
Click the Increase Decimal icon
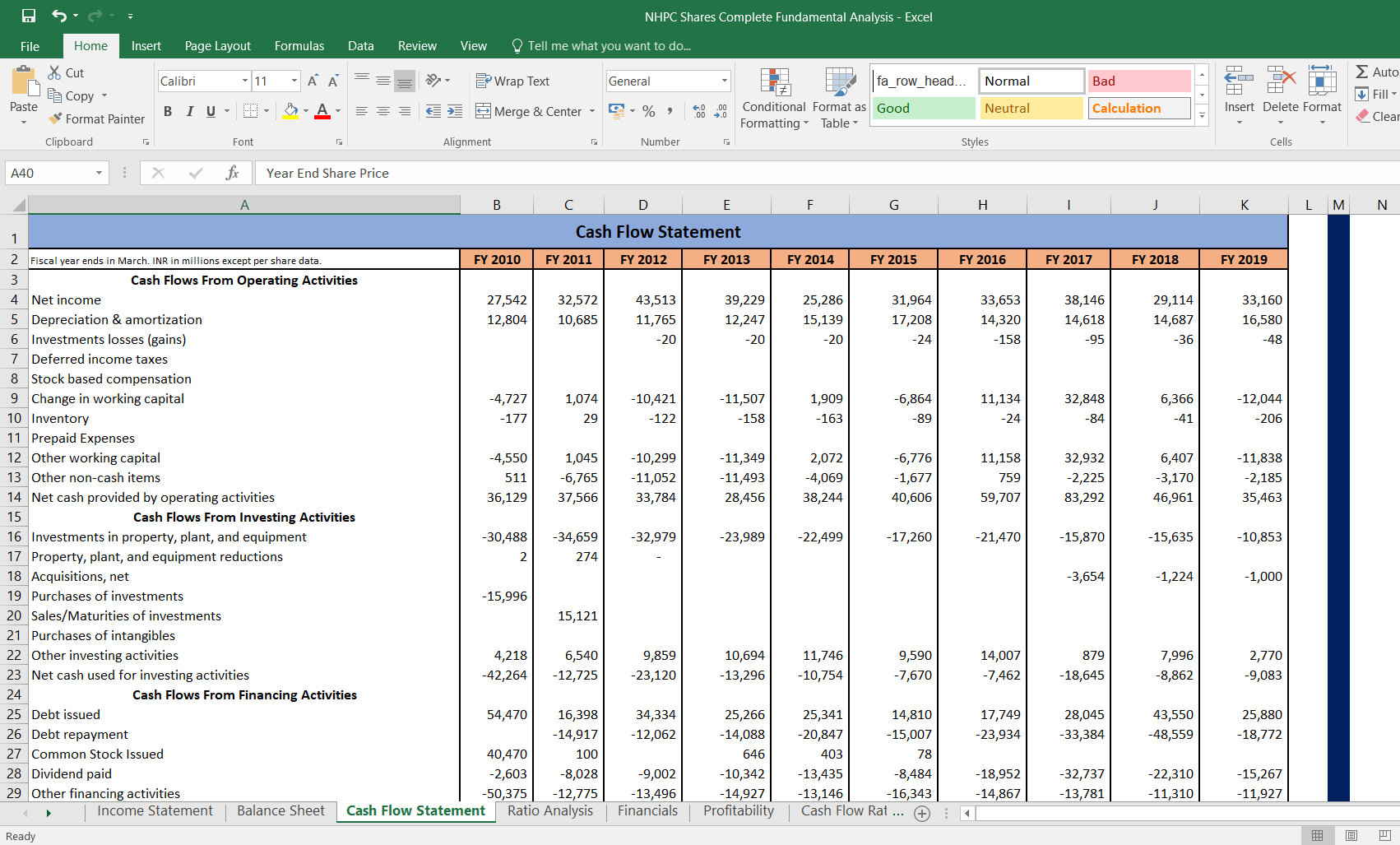(699, 111)
